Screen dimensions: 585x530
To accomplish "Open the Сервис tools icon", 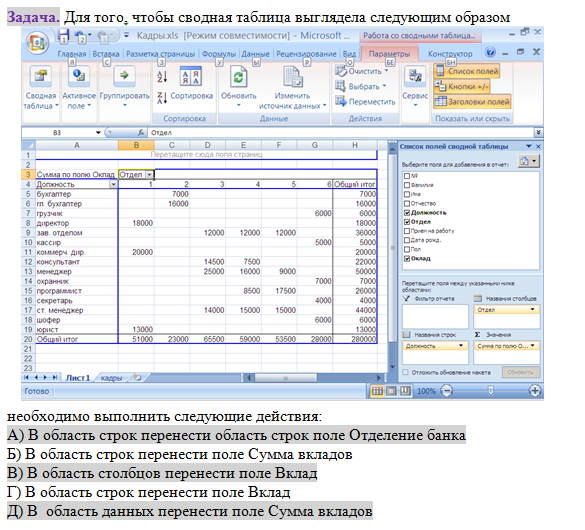I will point(415,77).
